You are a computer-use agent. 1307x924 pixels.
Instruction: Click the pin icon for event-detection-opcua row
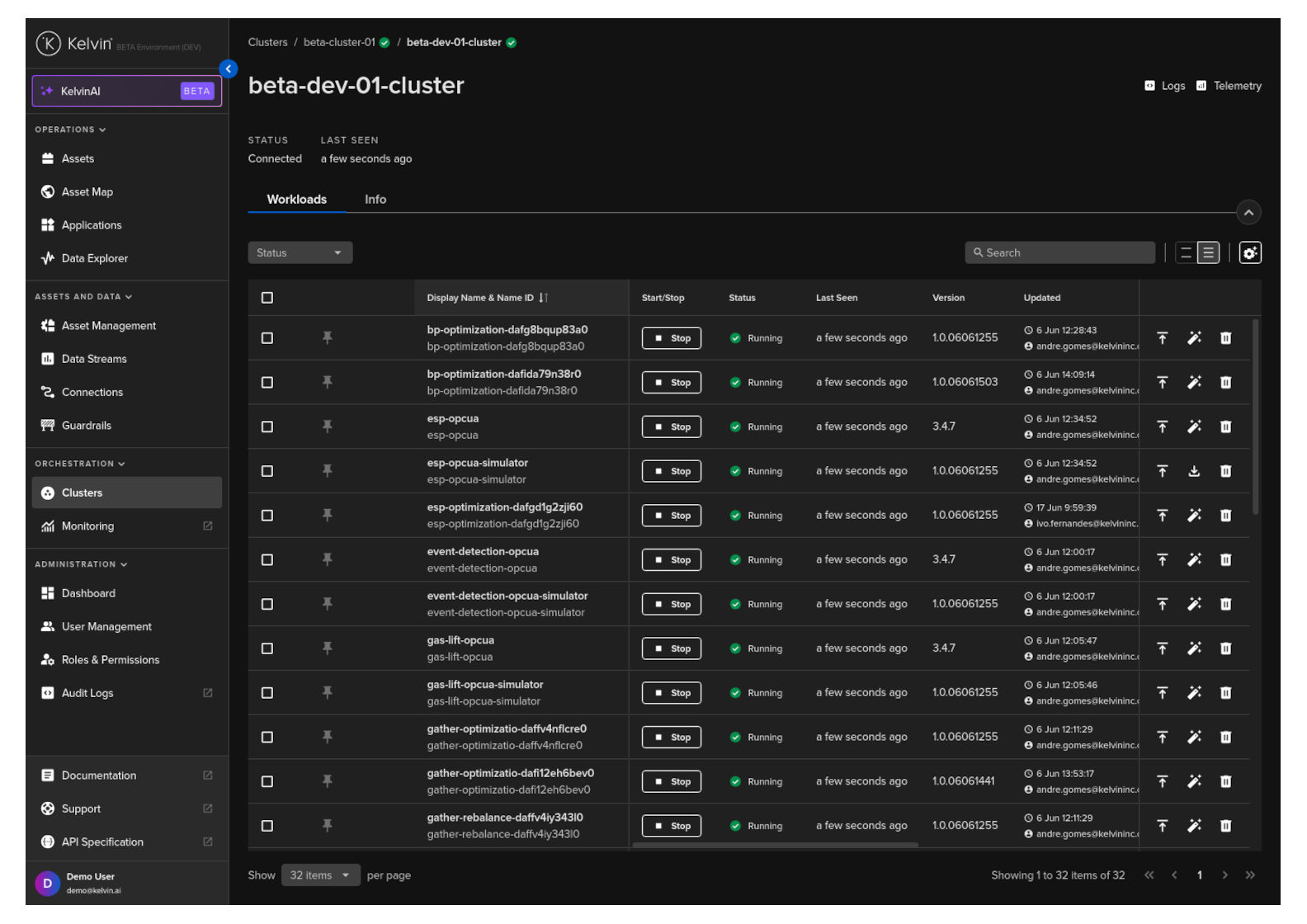click(328, 559)
